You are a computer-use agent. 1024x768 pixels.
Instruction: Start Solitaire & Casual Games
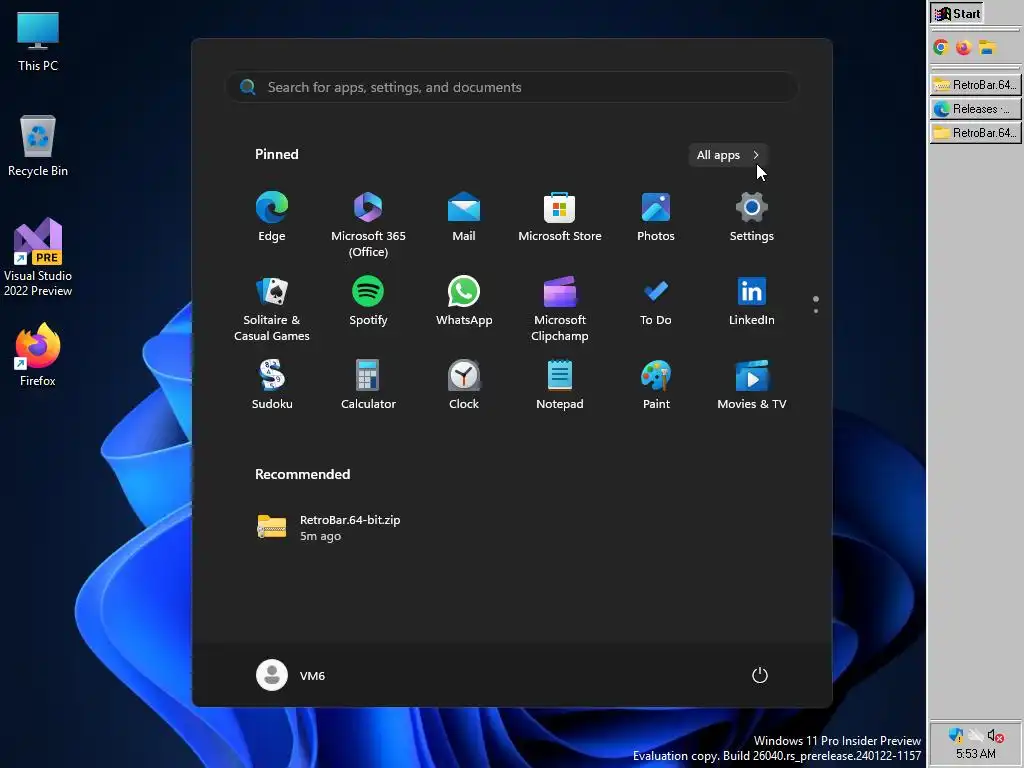(272, 310)
